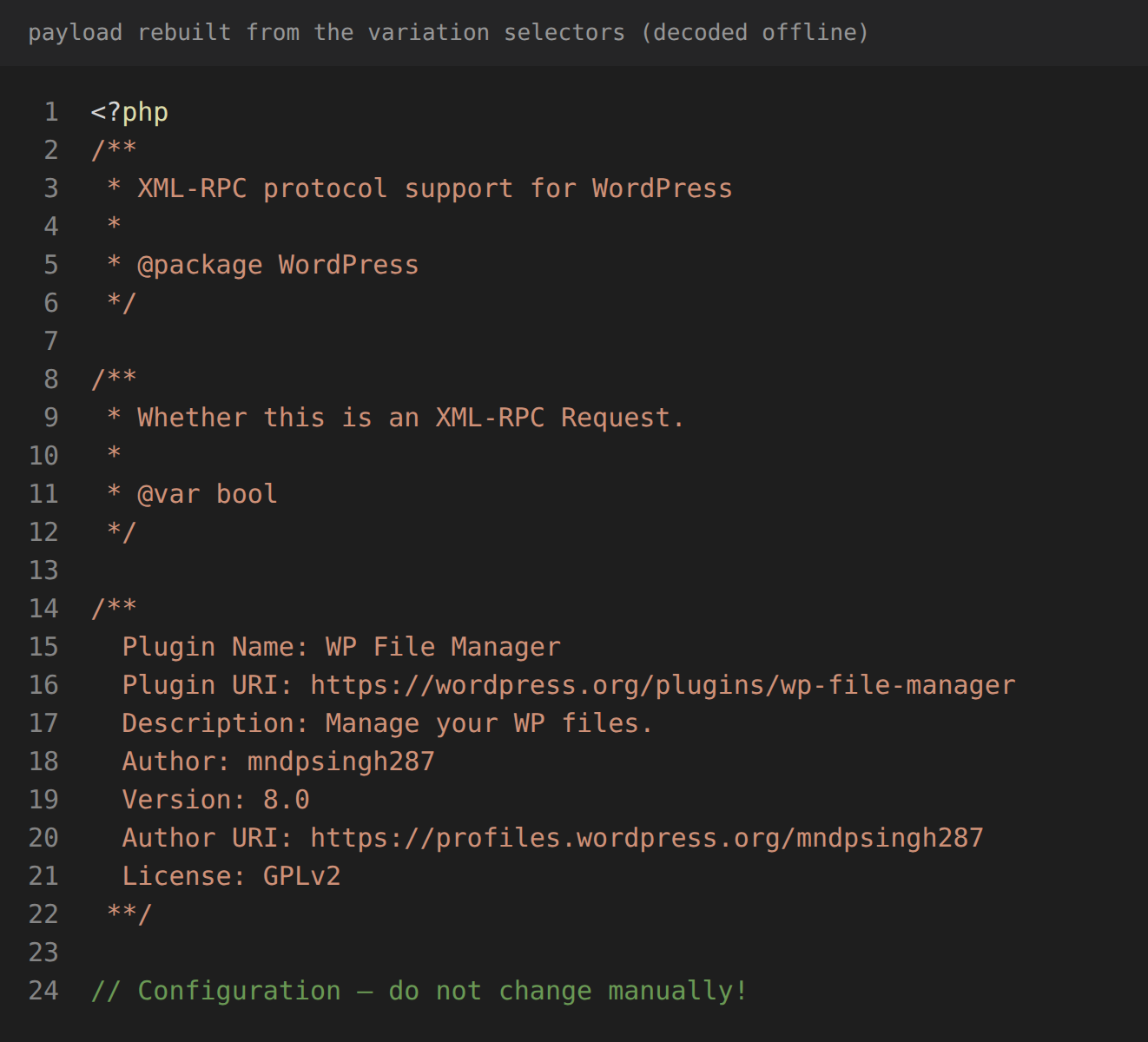Image resolution: width=1148 pixels, height=1042 pixels.
Task: Click the "License: GPLv2" line
Action: pyautogui.click(x=231, y=876)
